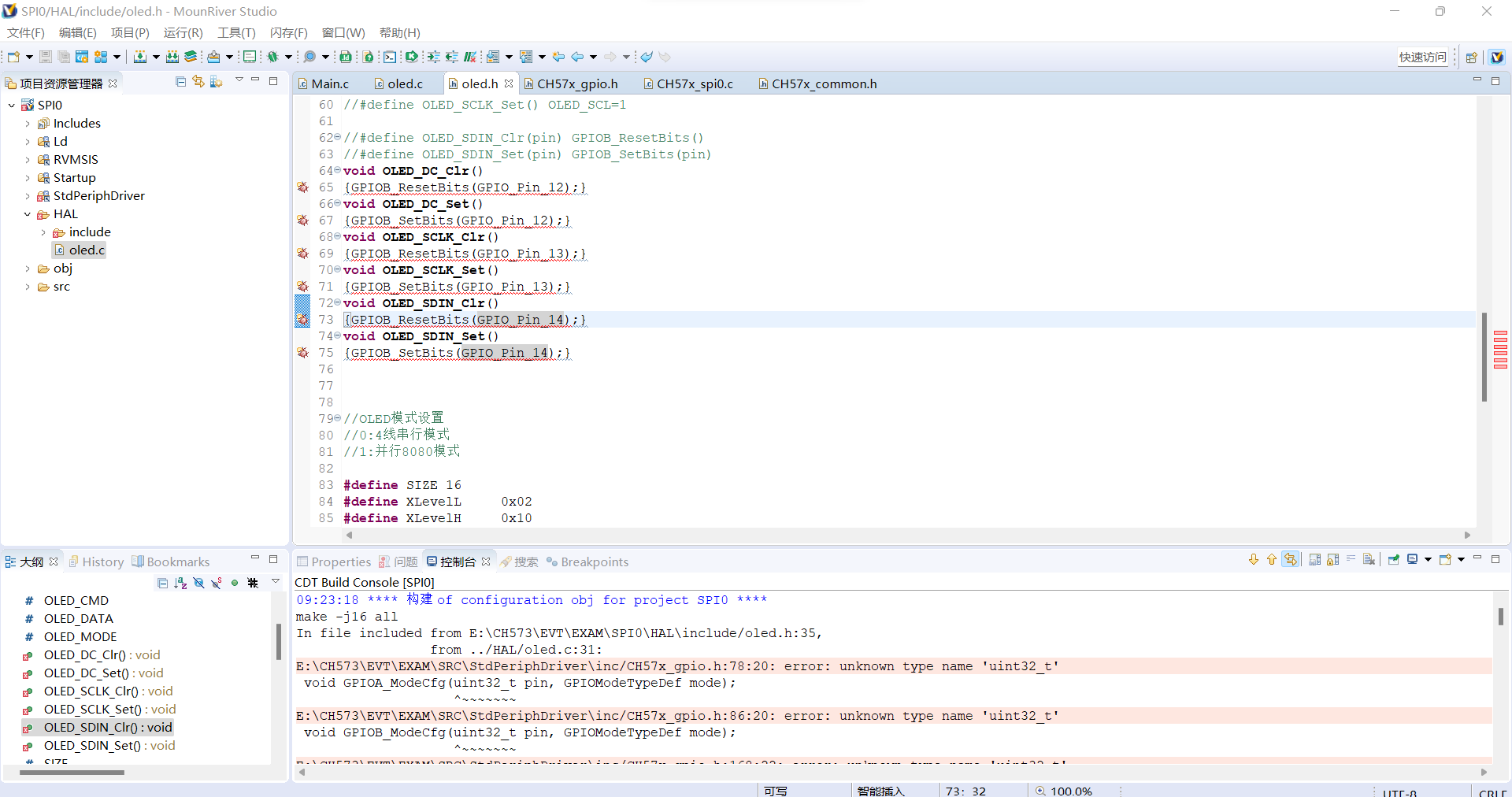Click the Save All toolbar icon
The image size is (1512, 797).
[64, 57]
